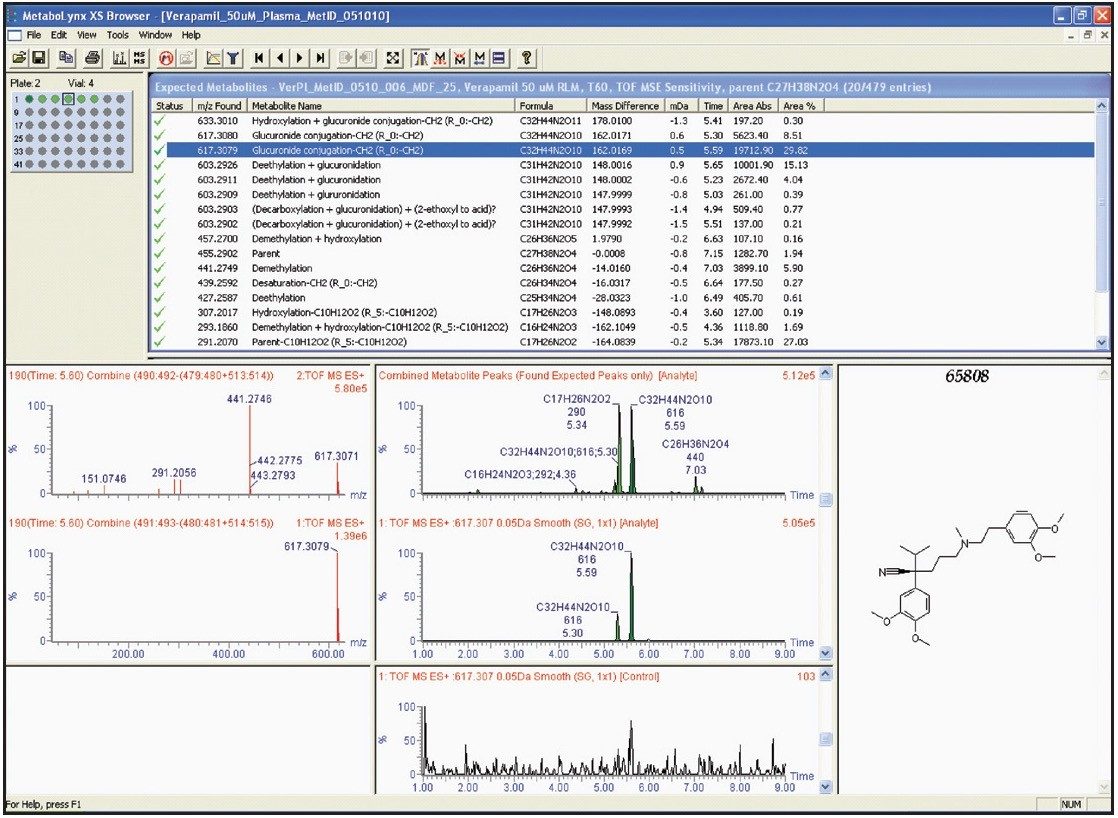Open the Window menu

(x=155, y=35)
